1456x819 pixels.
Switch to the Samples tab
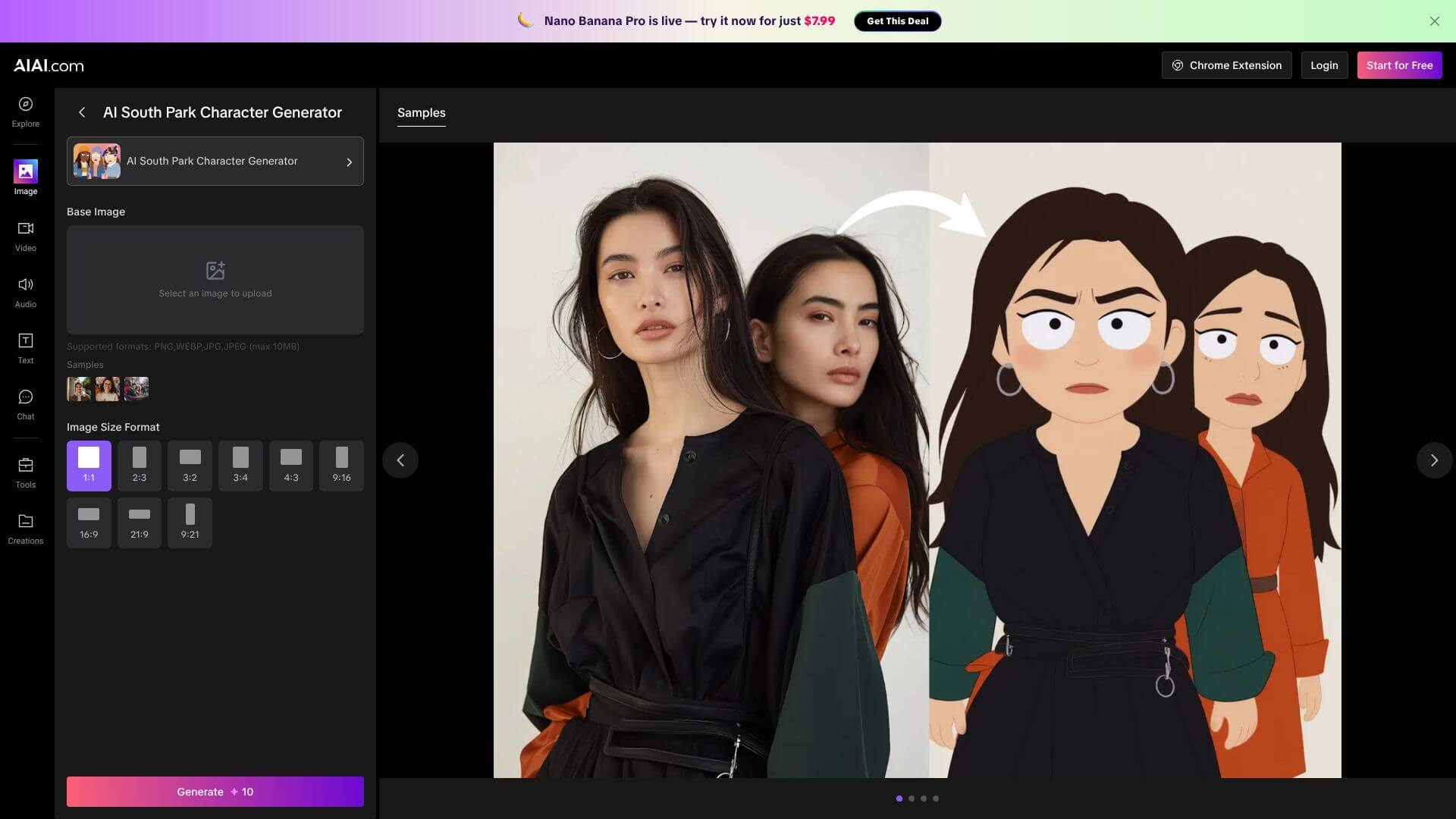point(421,112)
